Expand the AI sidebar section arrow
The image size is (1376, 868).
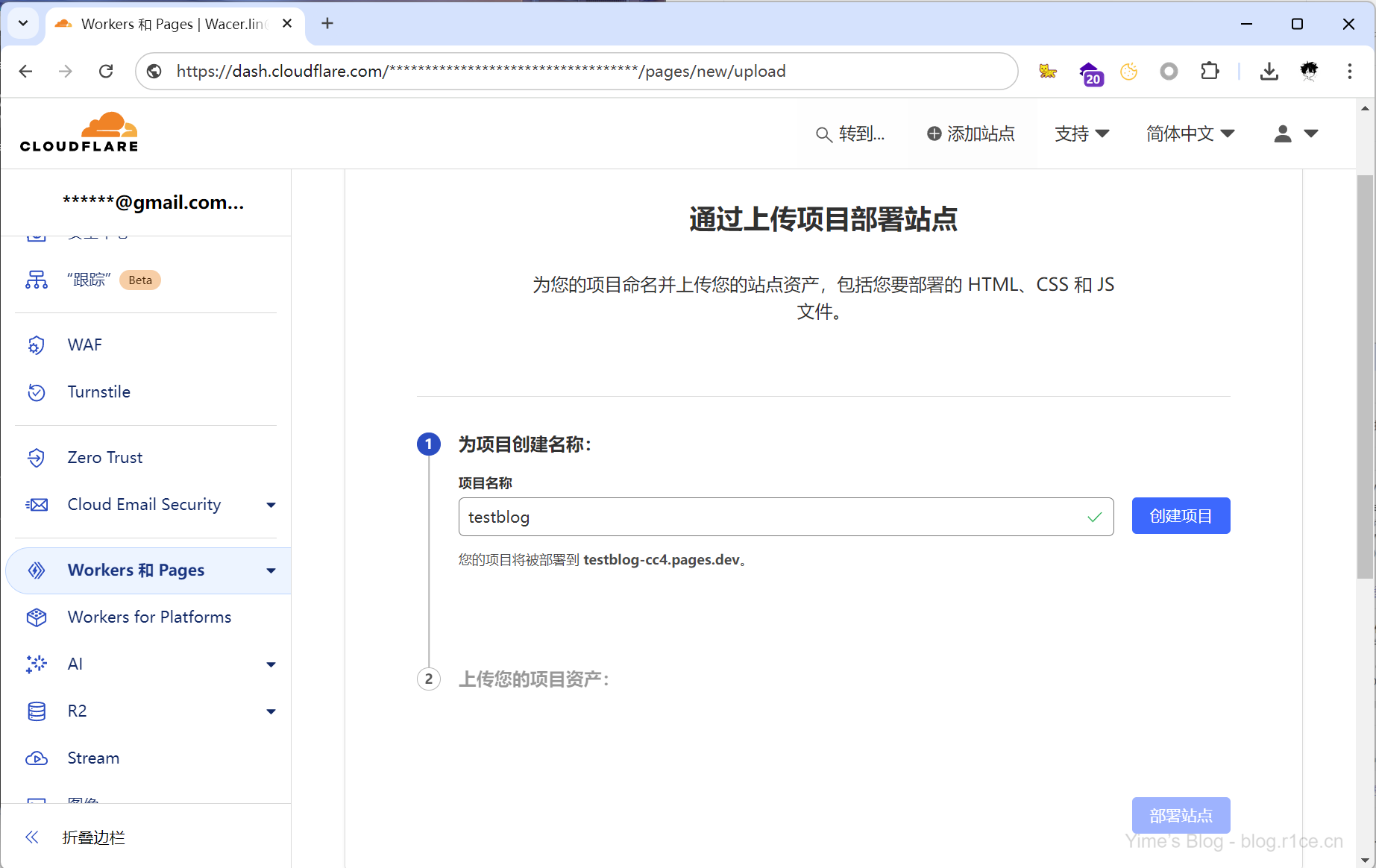point(271,664)
